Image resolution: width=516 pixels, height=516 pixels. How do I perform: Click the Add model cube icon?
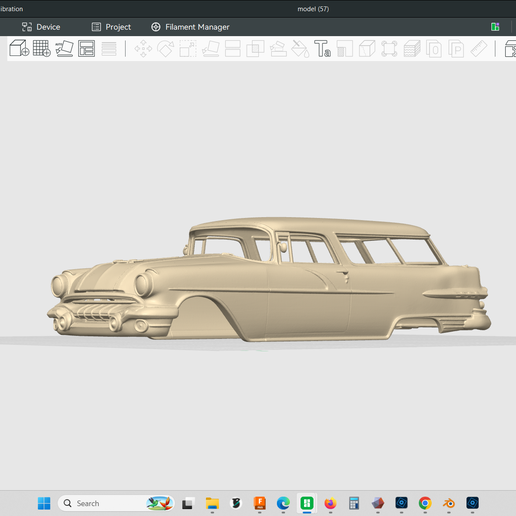19,48
